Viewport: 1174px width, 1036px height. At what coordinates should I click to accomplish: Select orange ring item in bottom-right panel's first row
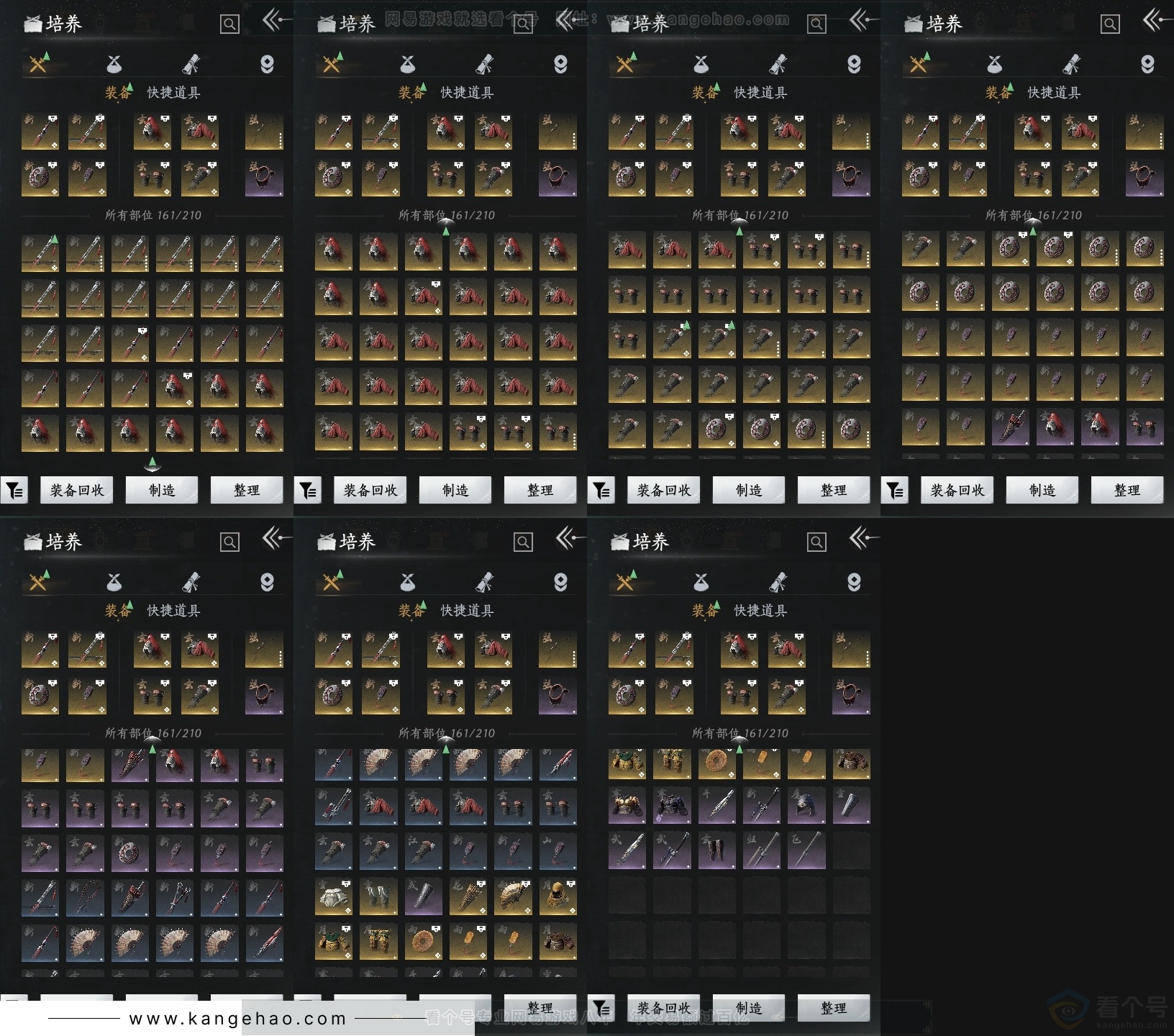[716, 763]
